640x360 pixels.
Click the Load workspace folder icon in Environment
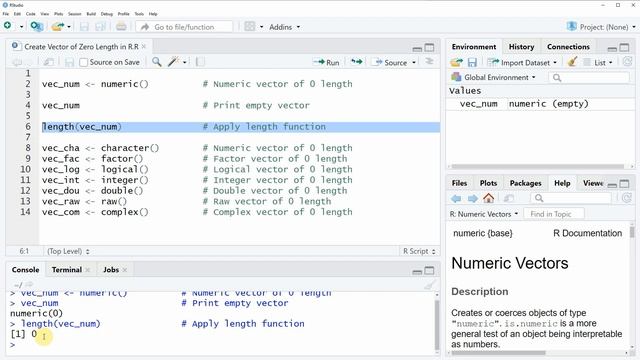(x=456, y=62)
